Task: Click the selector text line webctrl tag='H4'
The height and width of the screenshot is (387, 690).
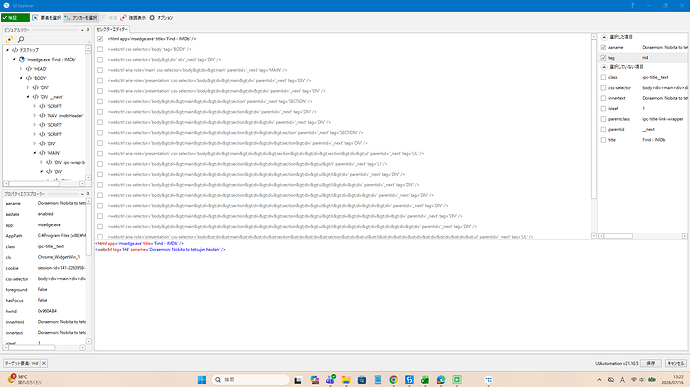Action: click(160, 249)
